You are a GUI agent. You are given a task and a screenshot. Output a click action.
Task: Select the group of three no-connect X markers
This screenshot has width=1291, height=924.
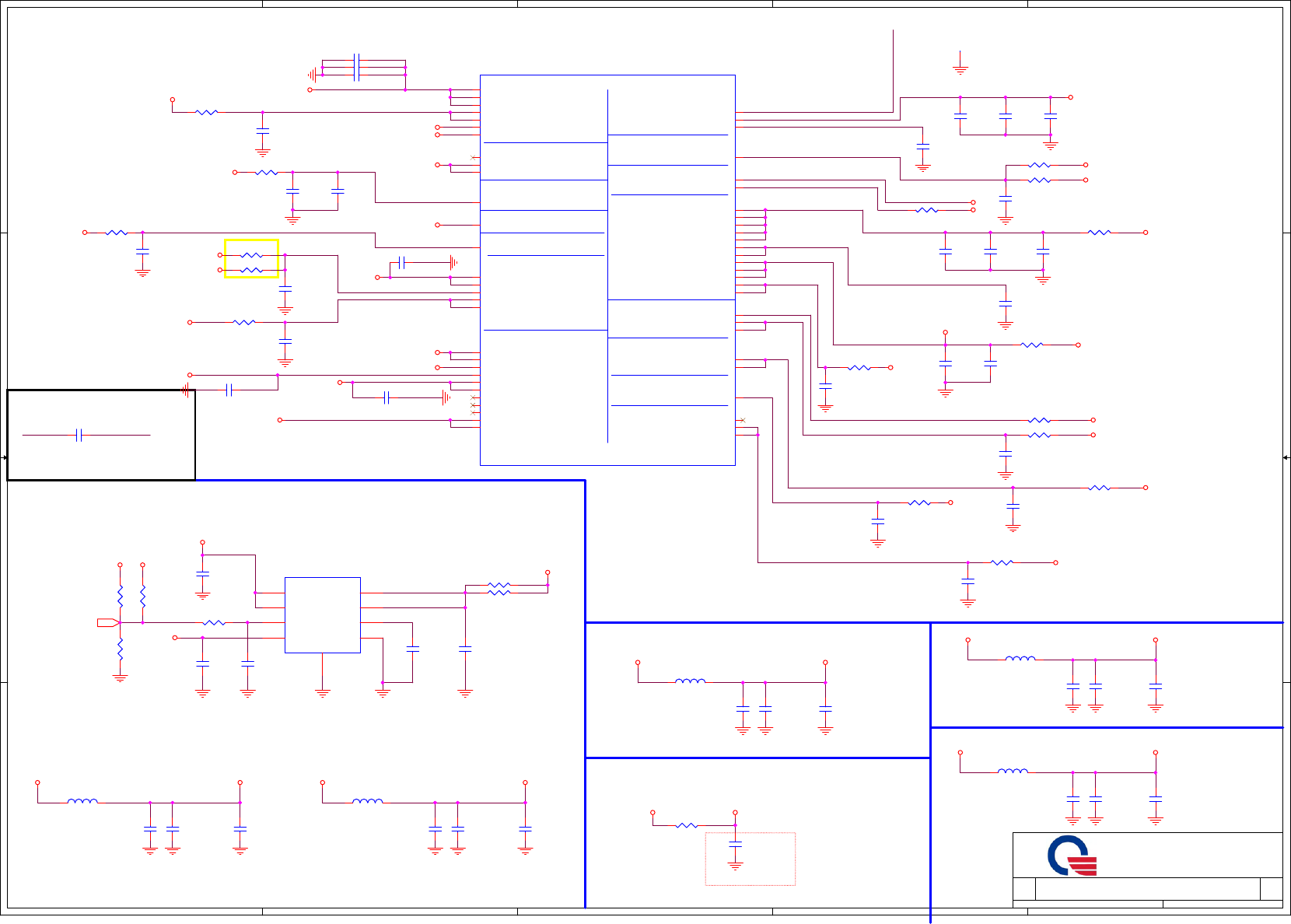pos(474,405)
